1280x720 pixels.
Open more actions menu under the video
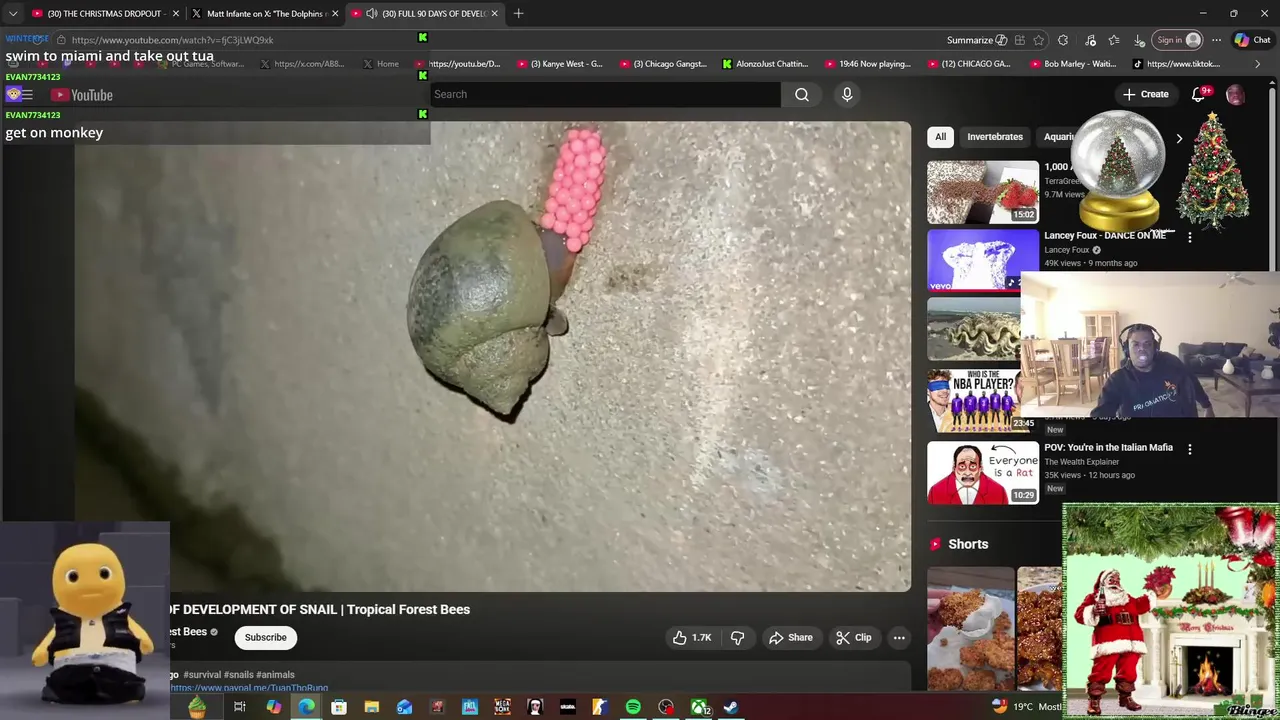pyautogui.click(x=899, y=637)
